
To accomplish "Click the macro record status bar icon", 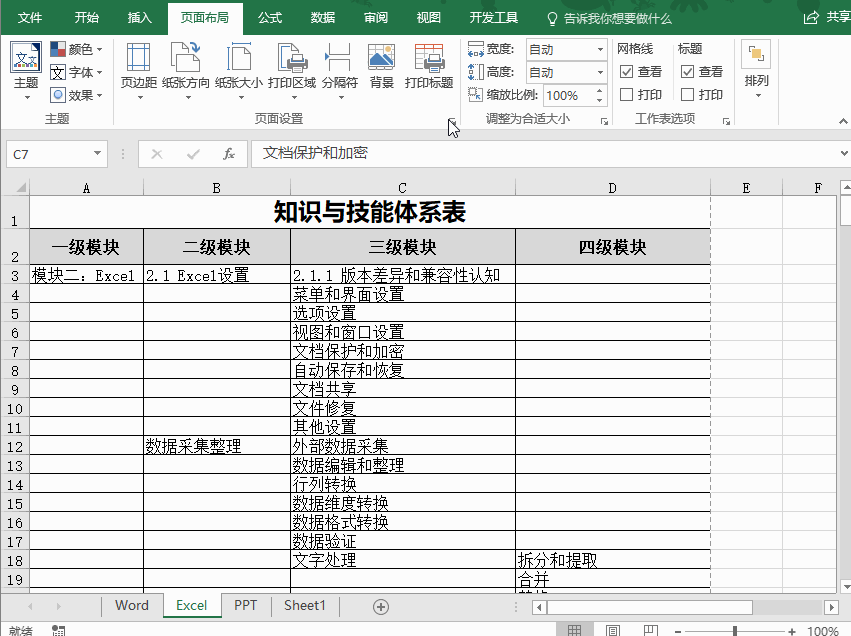I will (x=58, y=631).
